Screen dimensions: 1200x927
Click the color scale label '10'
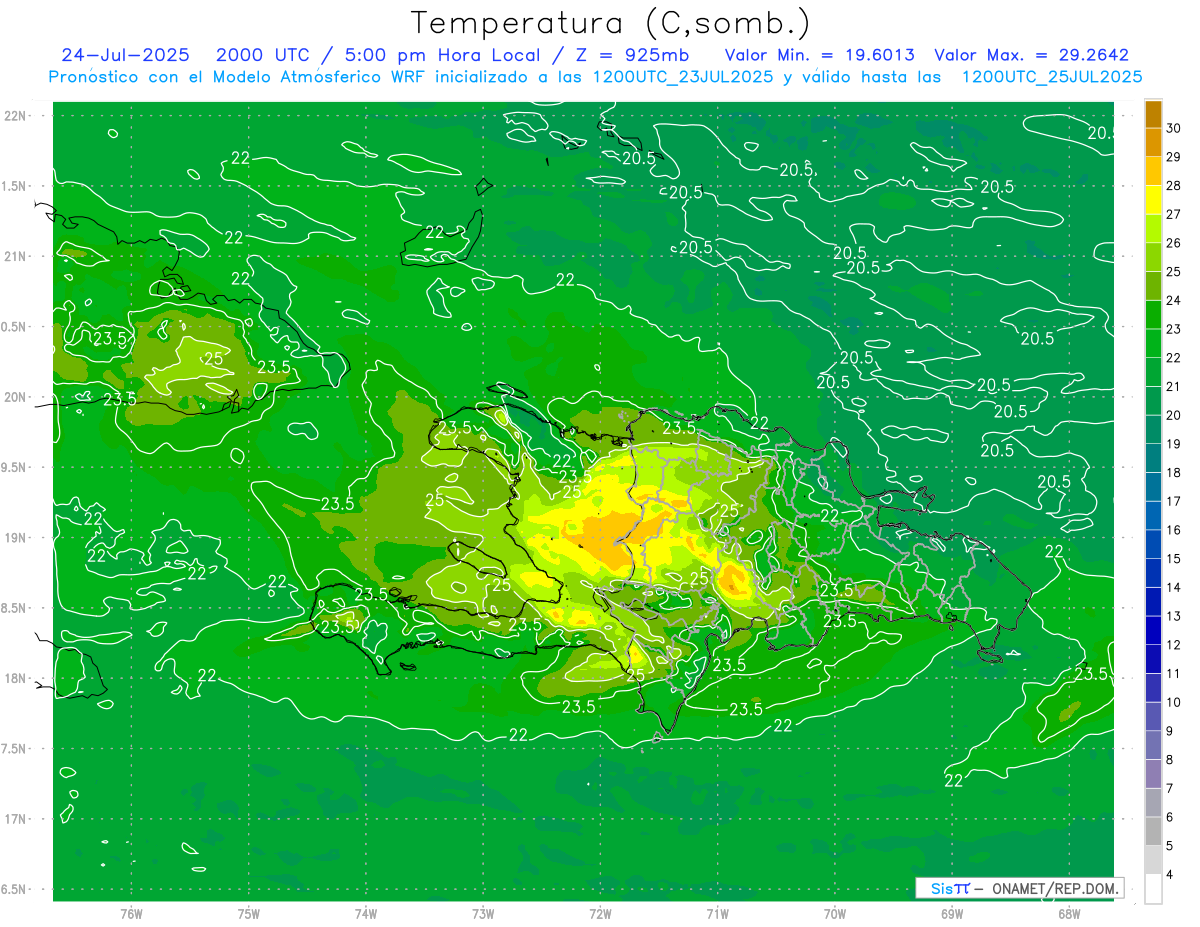[1174, 703]
